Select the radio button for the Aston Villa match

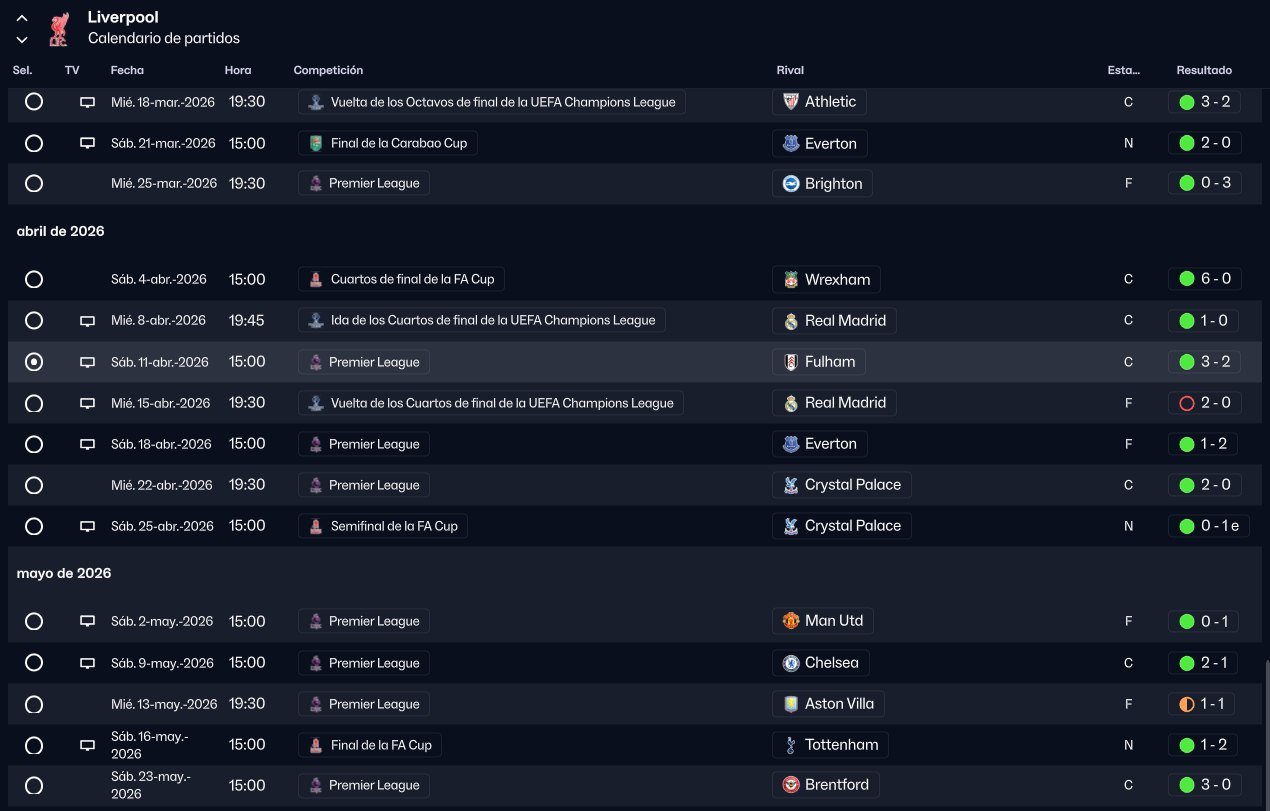click(34, 704)
